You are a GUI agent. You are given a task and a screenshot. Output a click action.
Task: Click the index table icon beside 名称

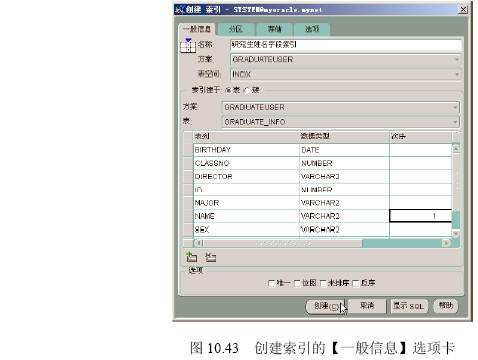pyautogui.click(x=188, y=45)
